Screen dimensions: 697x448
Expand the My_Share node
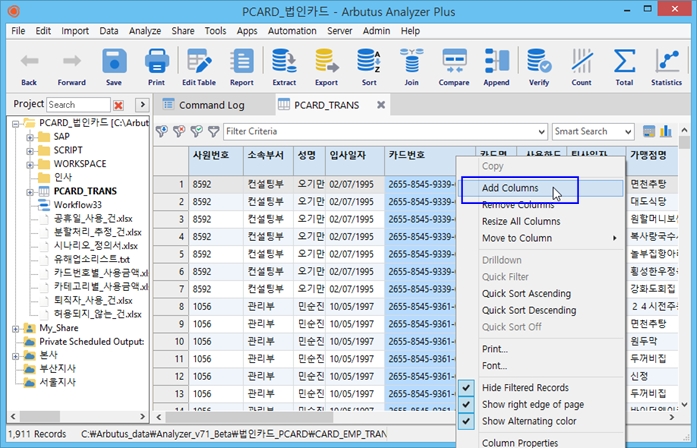pos(16,329)
